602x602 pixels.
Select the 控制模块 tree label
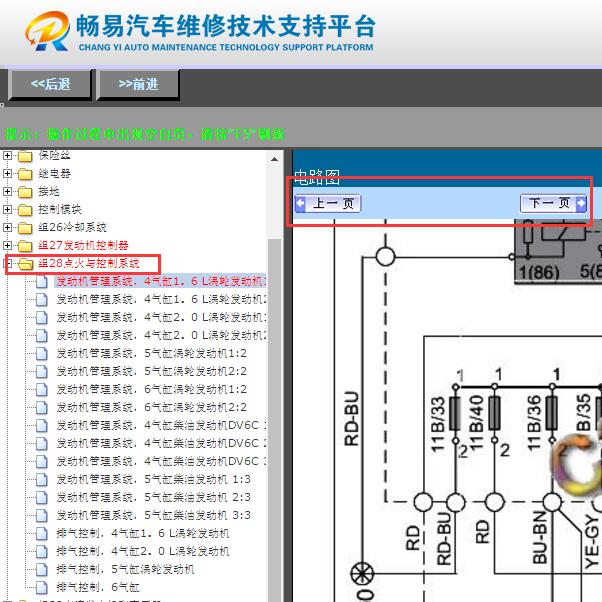[60, 209]
